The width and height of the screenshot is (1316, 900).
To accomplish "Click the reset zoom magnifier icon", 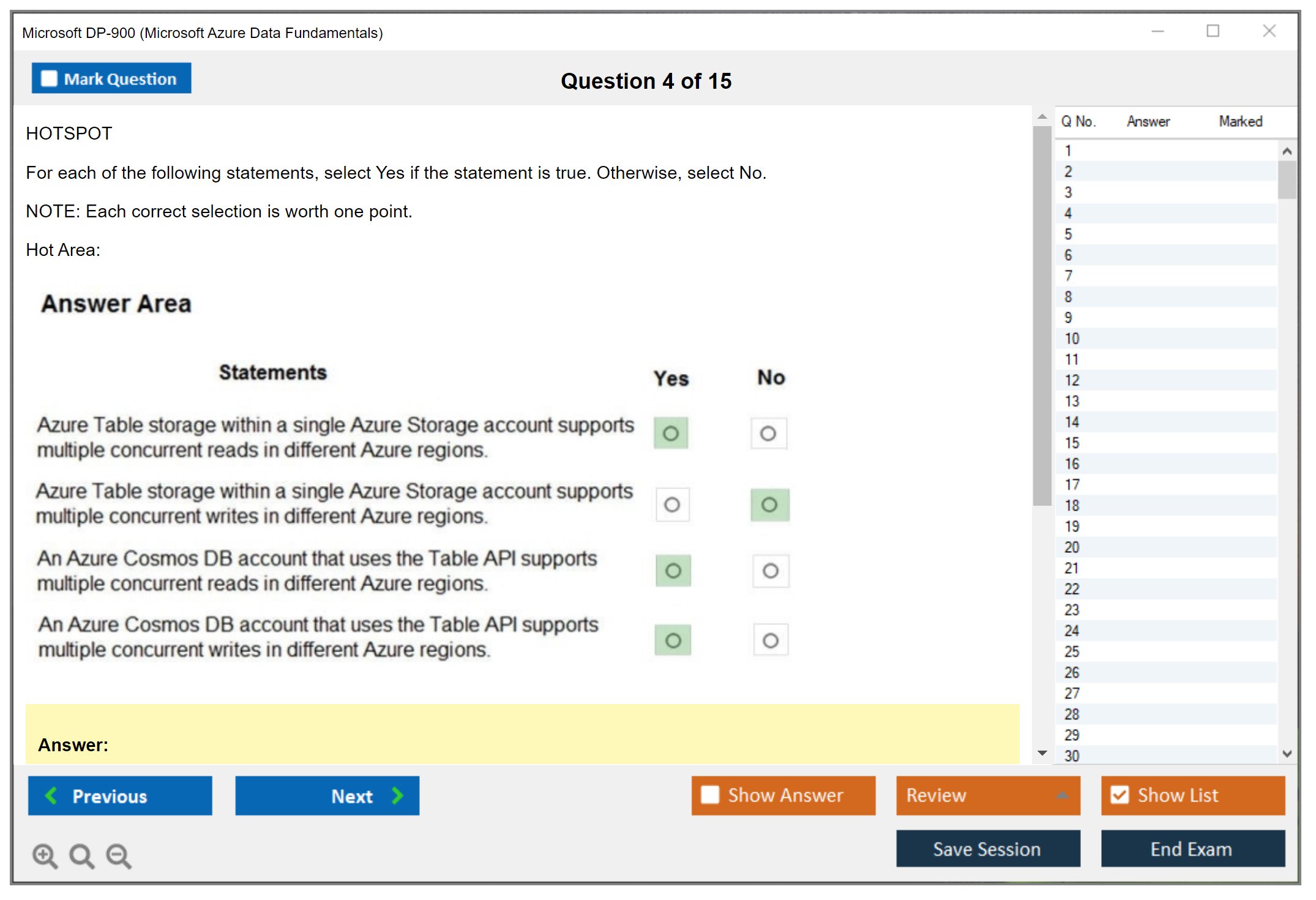I will click(81, 855).
